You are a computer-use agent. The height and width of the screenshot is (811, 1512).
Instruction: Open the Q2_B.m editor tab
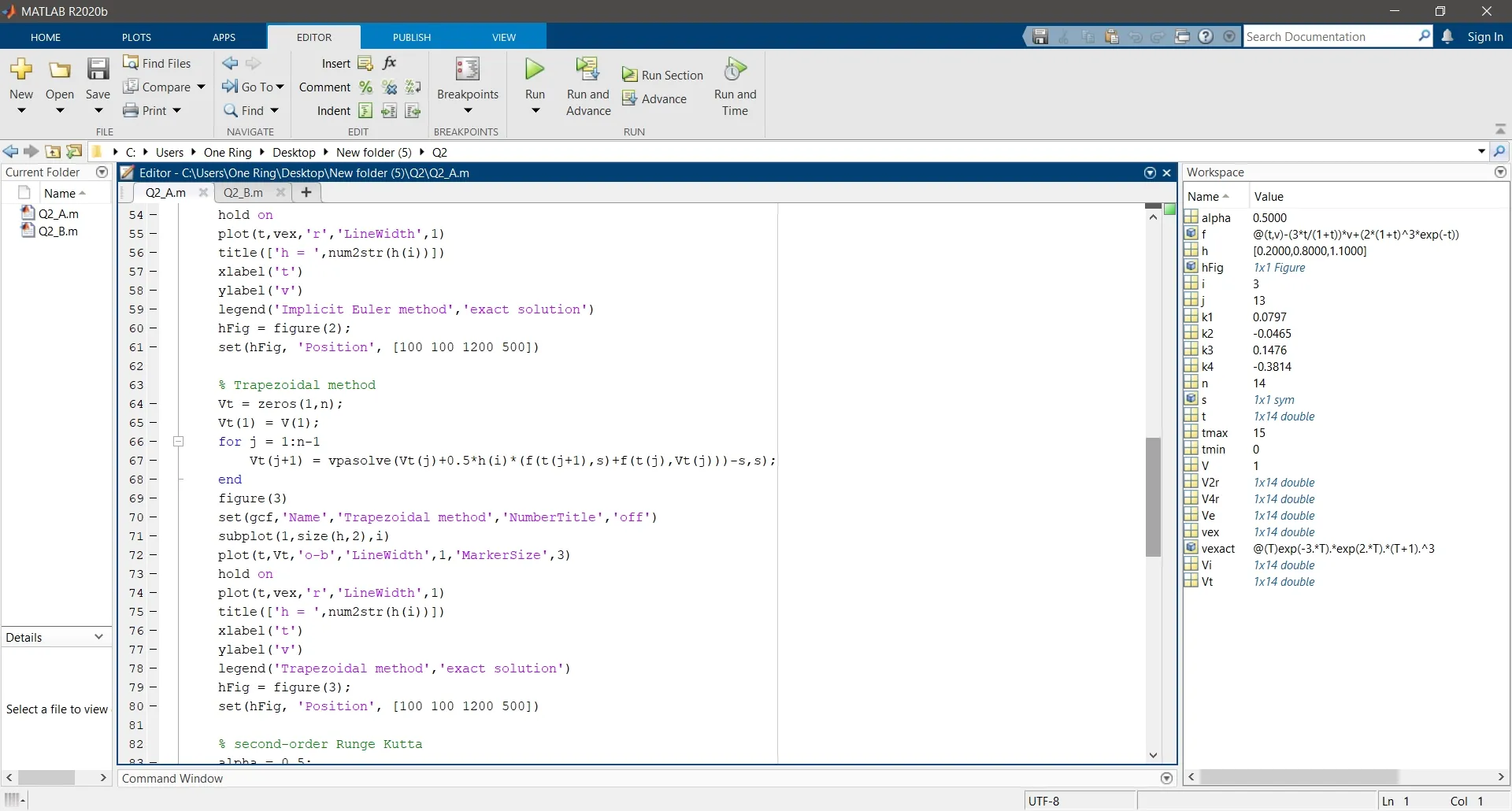243,192
